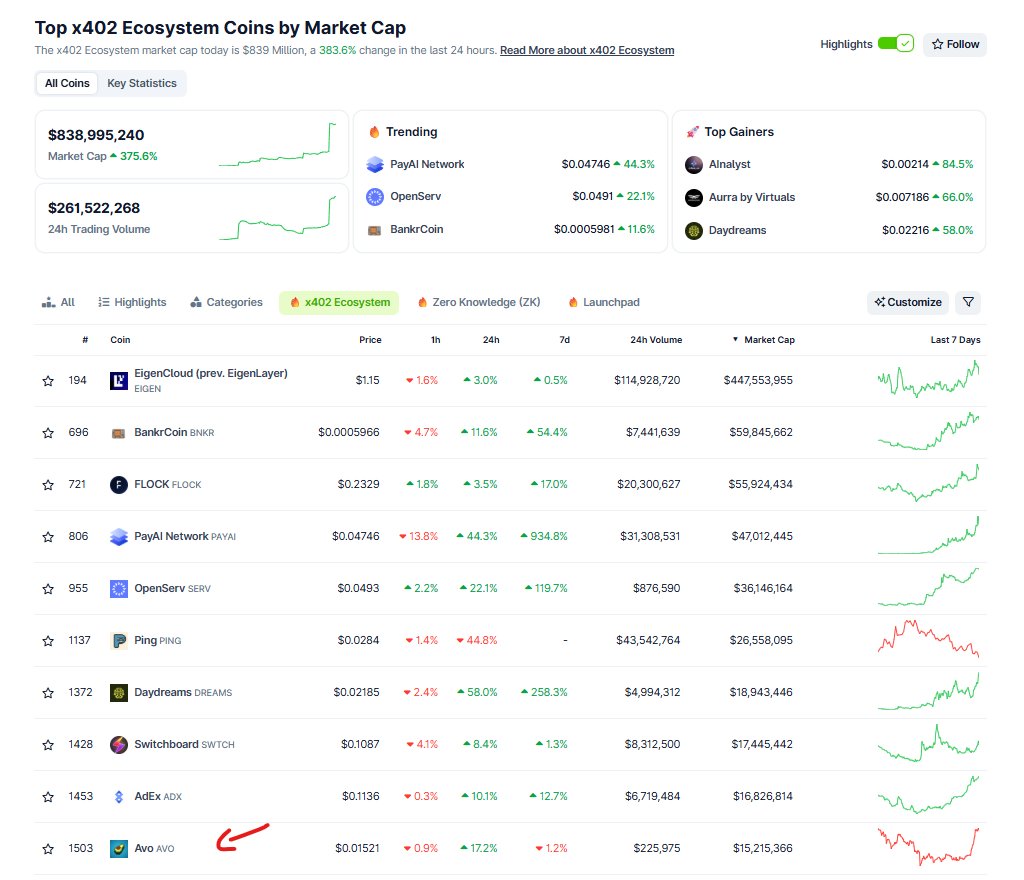Select the All category filter
Screen dimensions: 1024x880
tap(58, 302)
